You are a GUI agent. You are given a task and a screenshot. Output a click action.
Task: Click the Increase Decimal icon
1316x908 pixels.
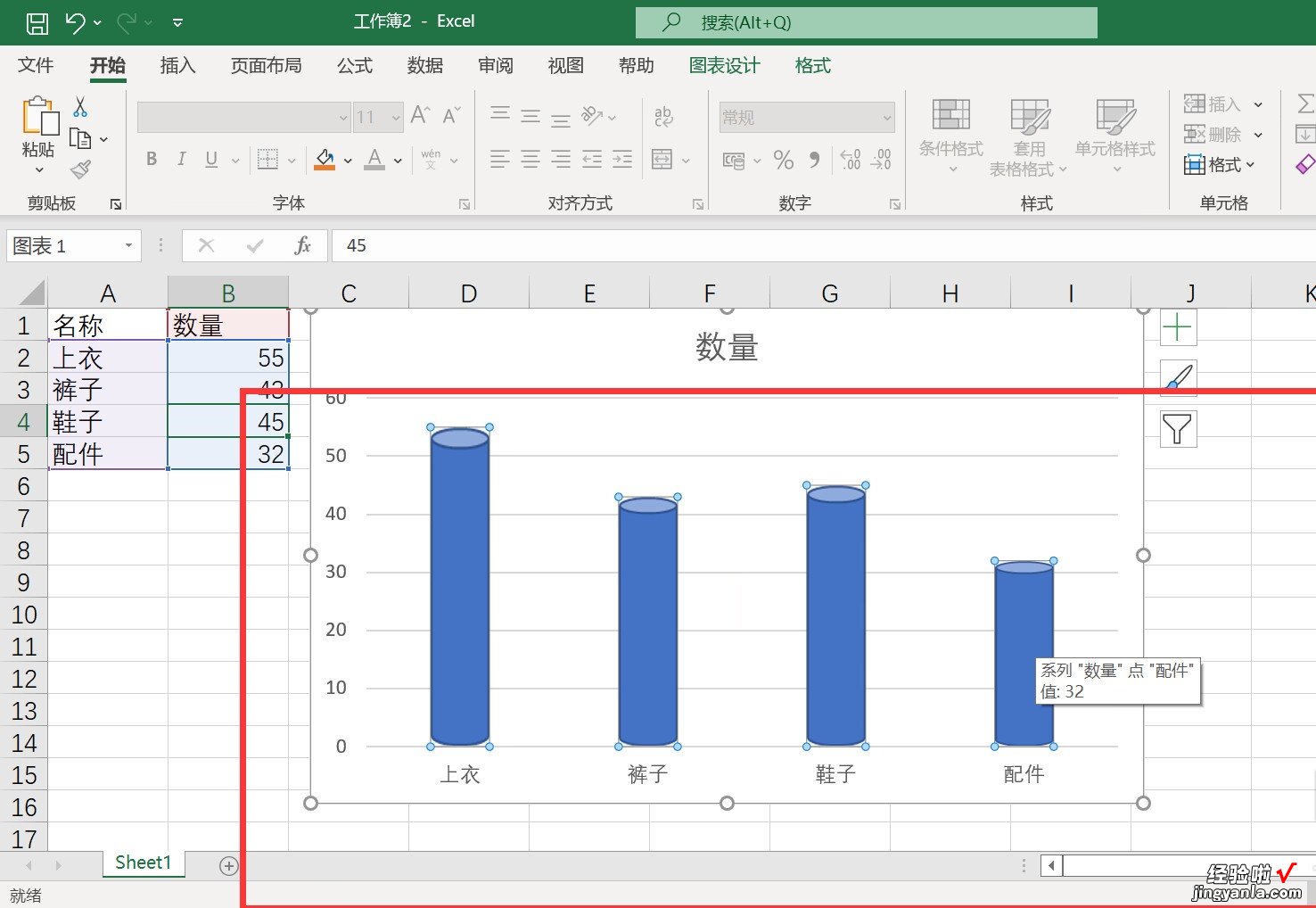click(851, 160)
